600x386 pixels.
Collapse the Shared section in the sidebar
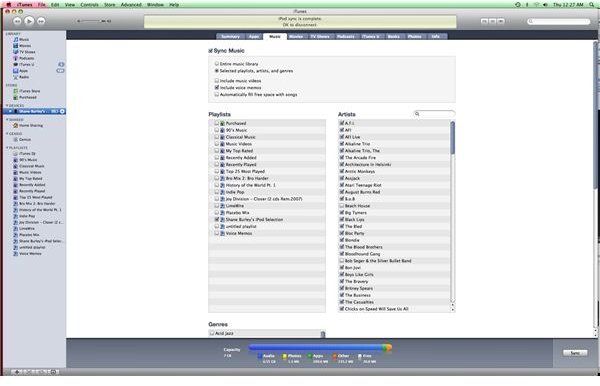click(7, 120)
